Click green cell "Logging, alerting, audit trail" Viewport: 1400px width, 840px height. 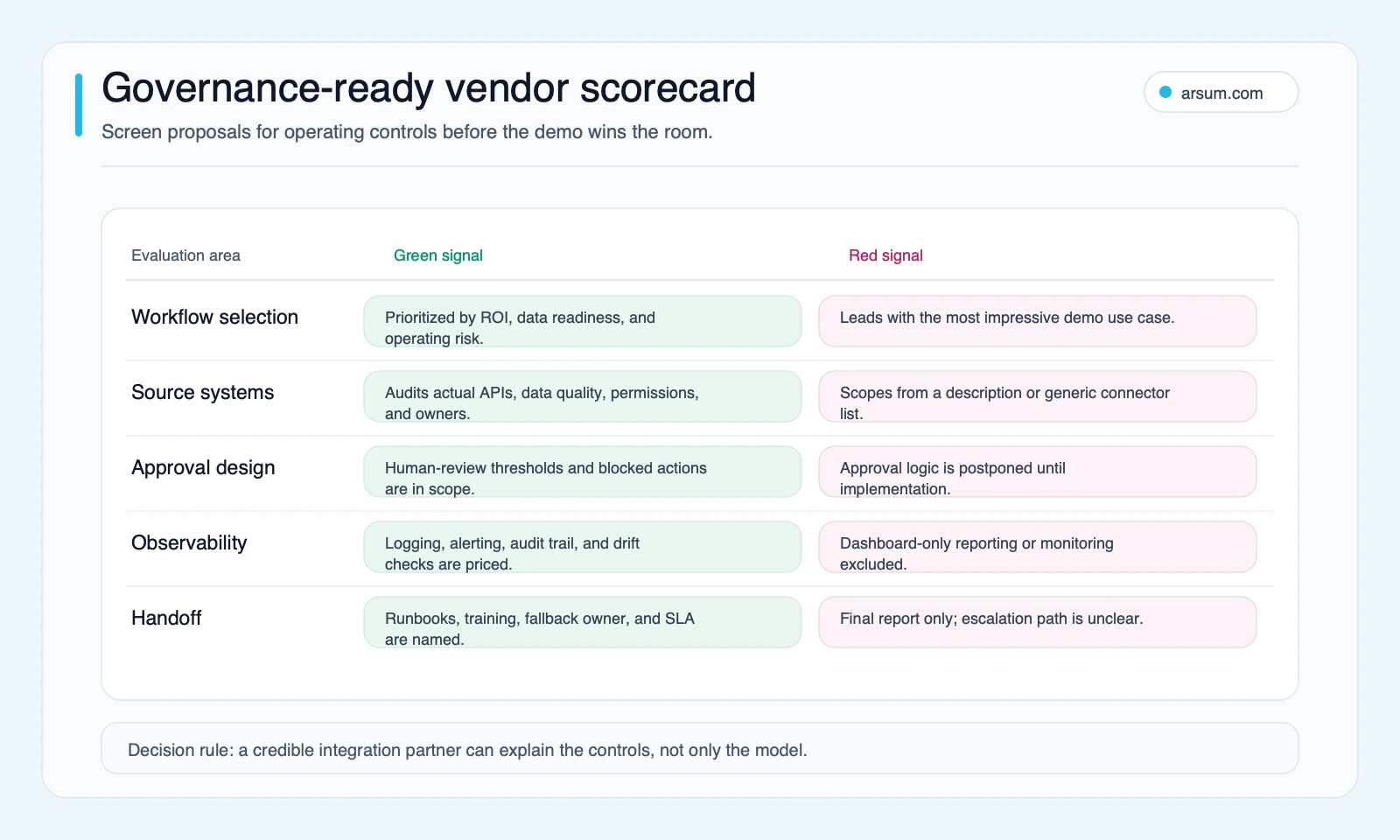[583, 547]
